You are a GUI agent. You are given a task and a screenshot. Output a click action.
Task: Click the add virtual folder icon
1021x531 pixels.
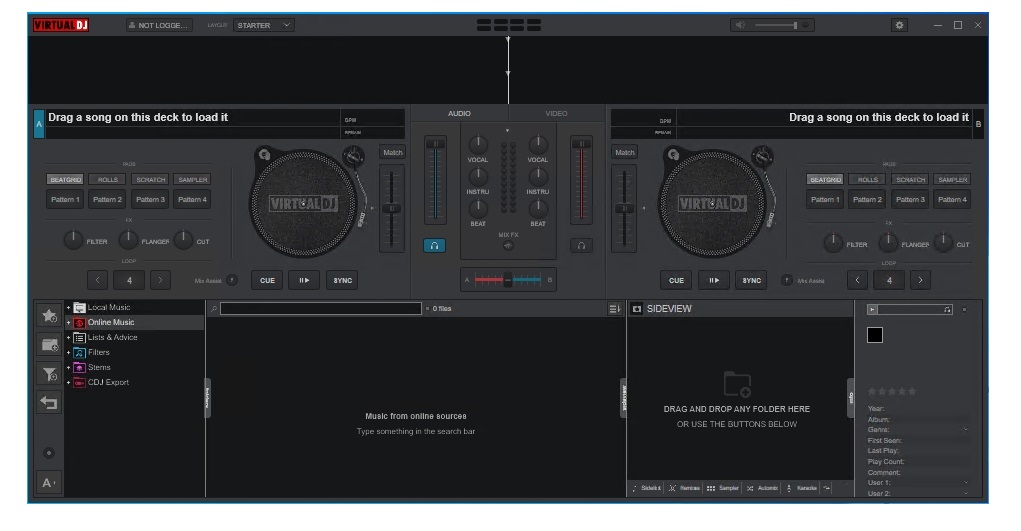pyautogui.click(x=49, y=345)
